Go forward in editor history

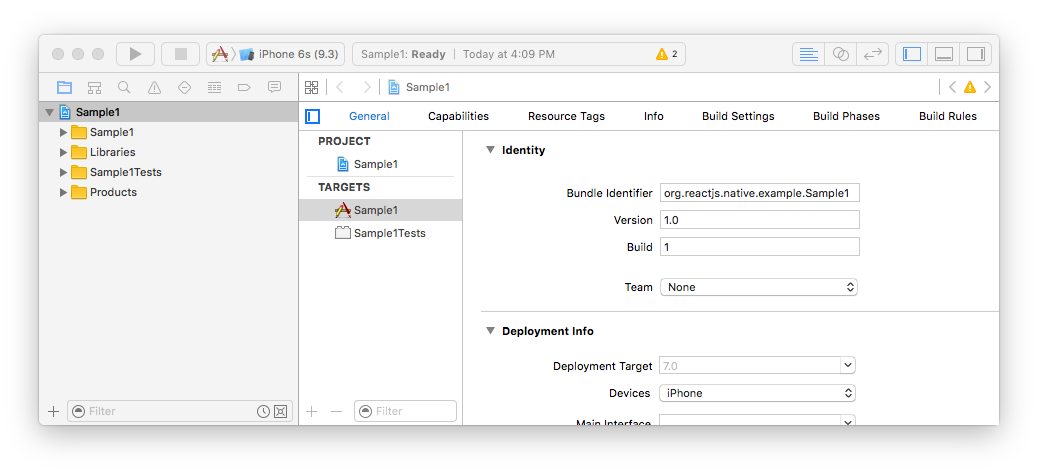(x=366, y=87)
